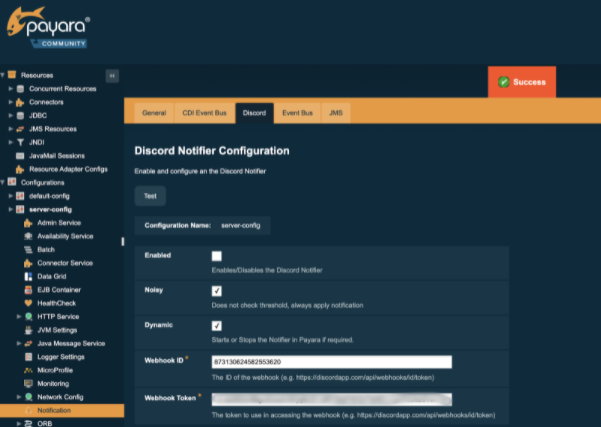Click the Data Grid icon
The image size is (601, 427).
pyautogui.click(x=28, y=276)
